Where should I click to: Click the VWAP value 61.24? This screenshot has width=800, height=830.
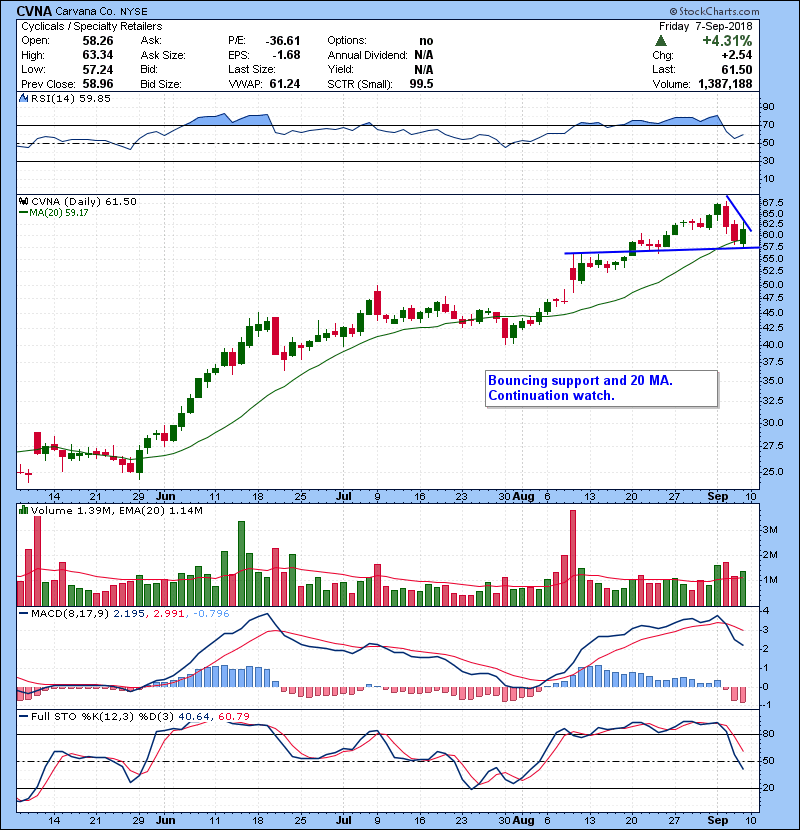point(285,84)
